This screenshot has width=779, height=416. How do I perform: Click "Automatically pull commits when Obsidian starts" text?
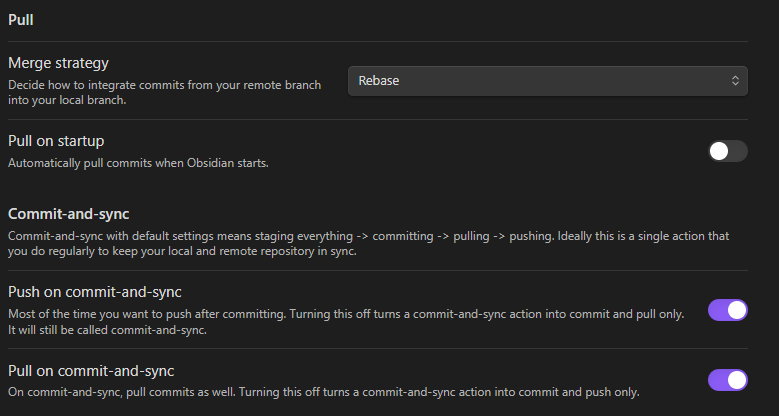[139, 162]
